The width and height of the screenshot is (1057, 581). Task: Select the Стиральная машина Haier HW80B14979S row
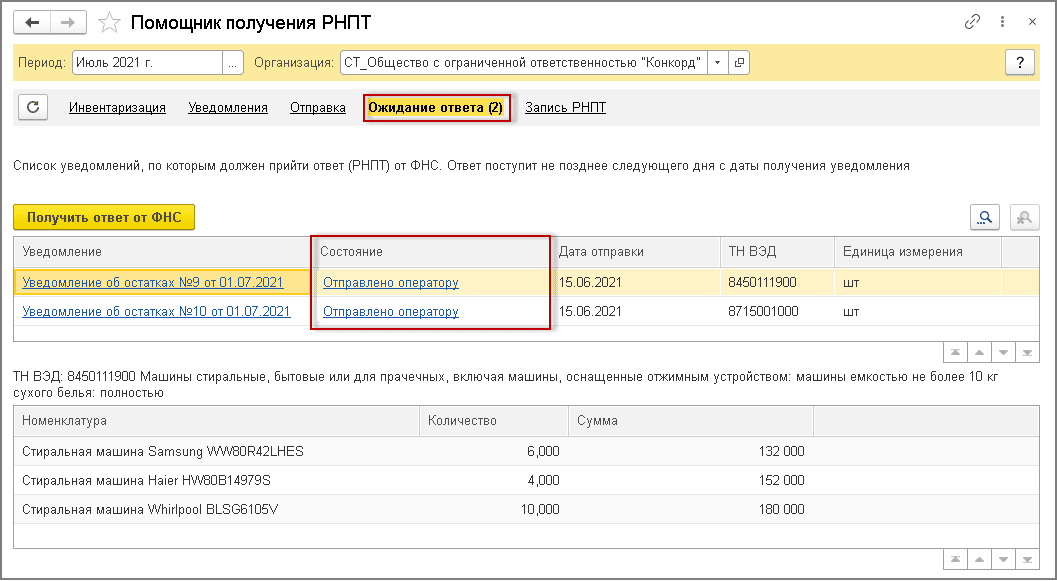coord(146,481)
